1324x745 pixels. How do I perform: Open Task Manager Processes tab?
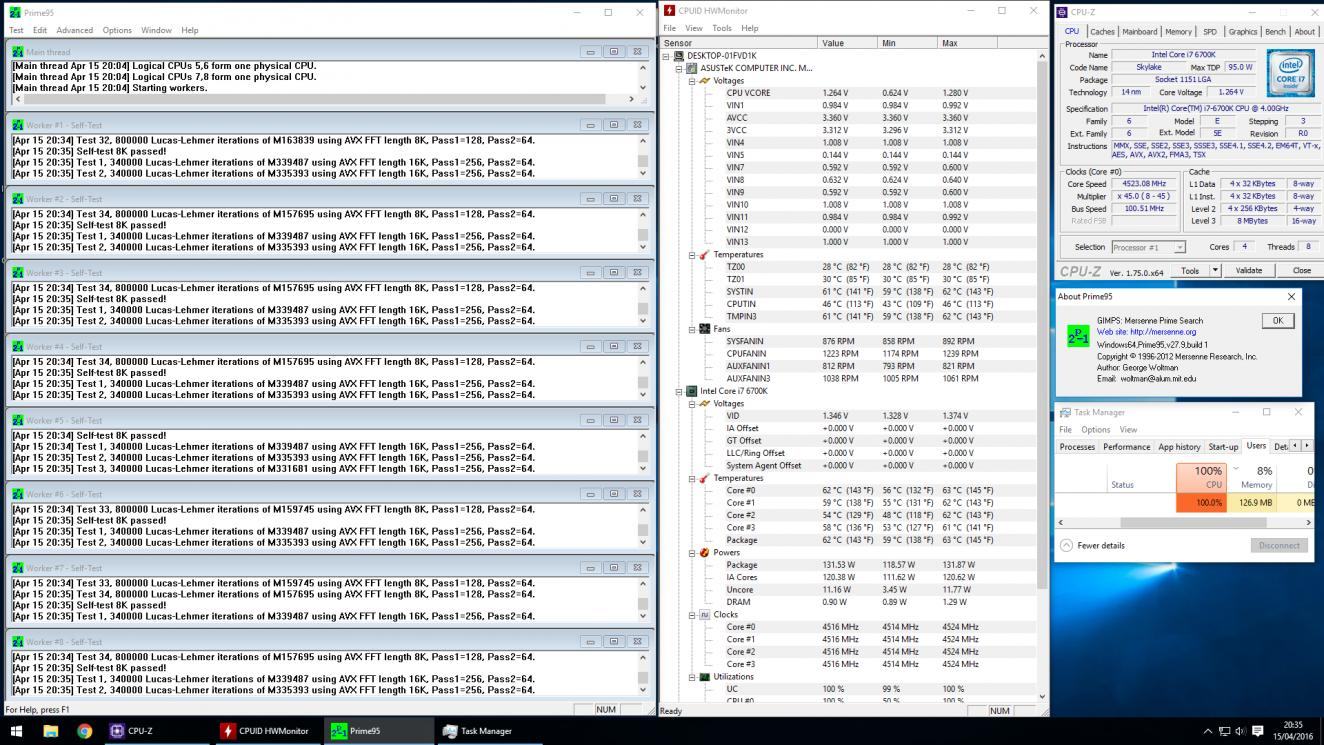click(1077, 447)
